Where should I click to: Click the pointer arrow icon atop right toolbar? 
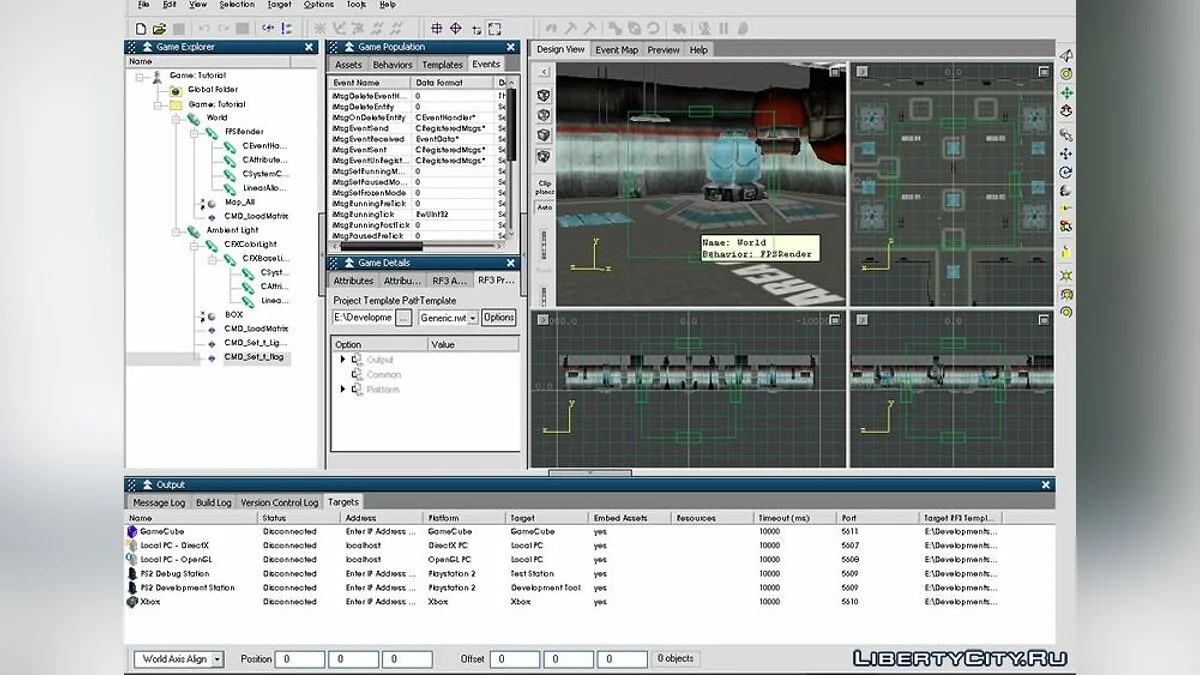1066,55
